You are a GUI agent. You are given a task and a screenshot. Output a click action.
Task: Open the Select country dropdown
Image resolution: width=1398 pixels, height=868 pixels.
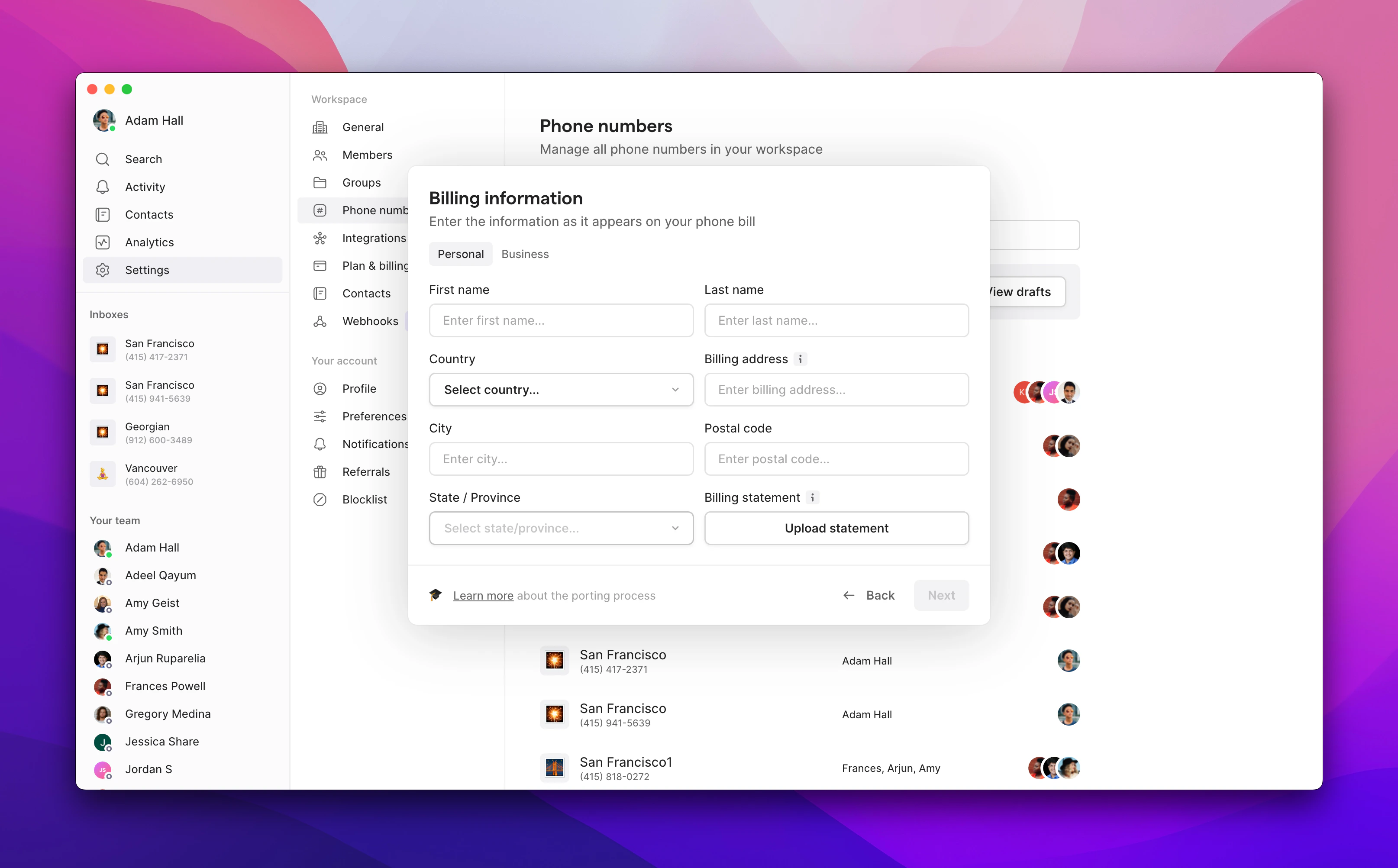coord(561,390)
